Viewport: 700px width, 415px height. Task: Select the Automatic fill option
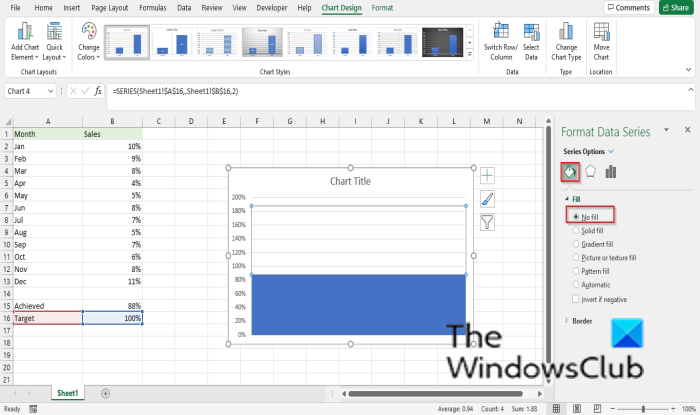pos(592,285)
